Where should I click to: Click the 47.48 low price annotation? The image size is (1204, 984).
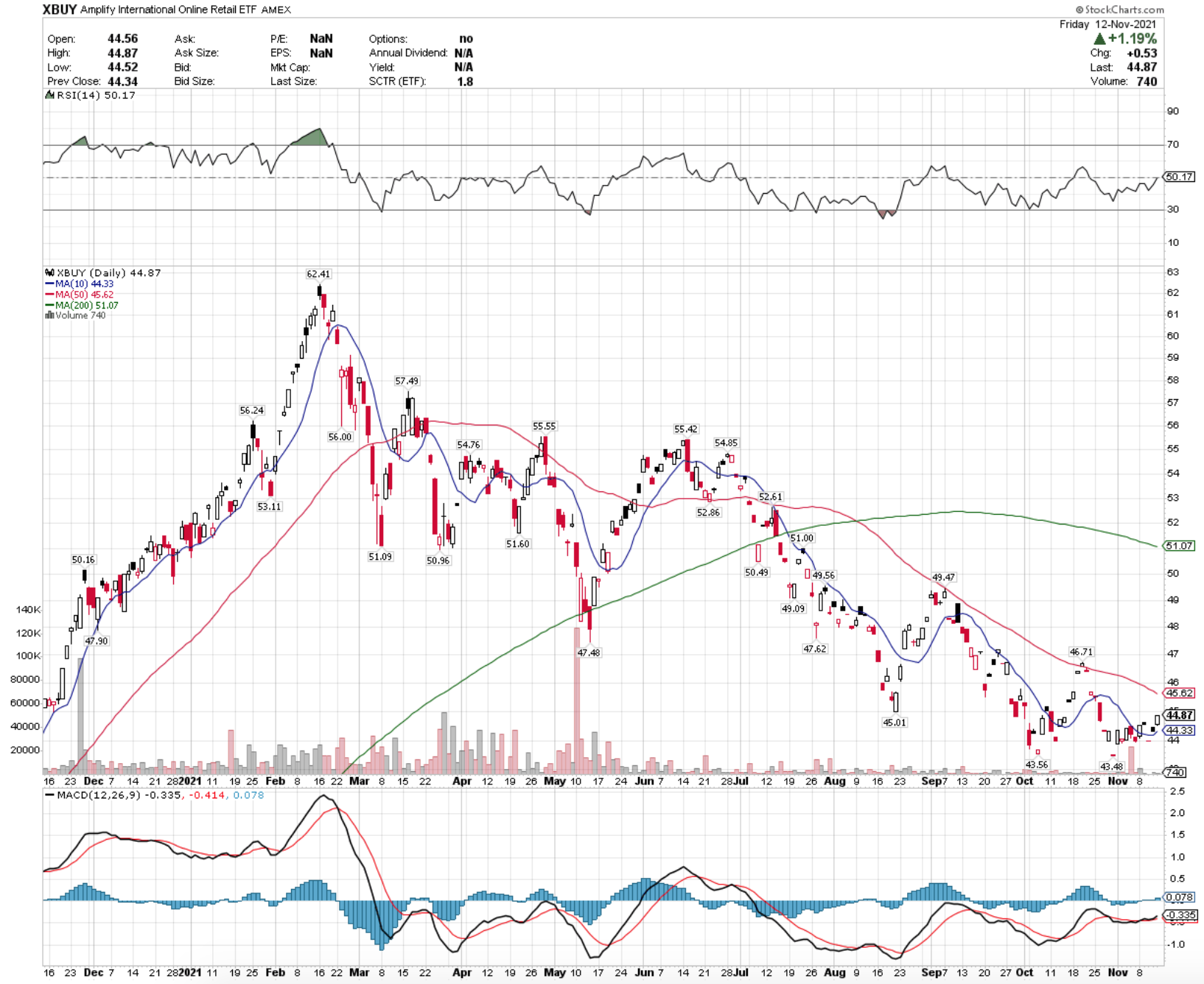pyautogui.click(x=589, y=653)
